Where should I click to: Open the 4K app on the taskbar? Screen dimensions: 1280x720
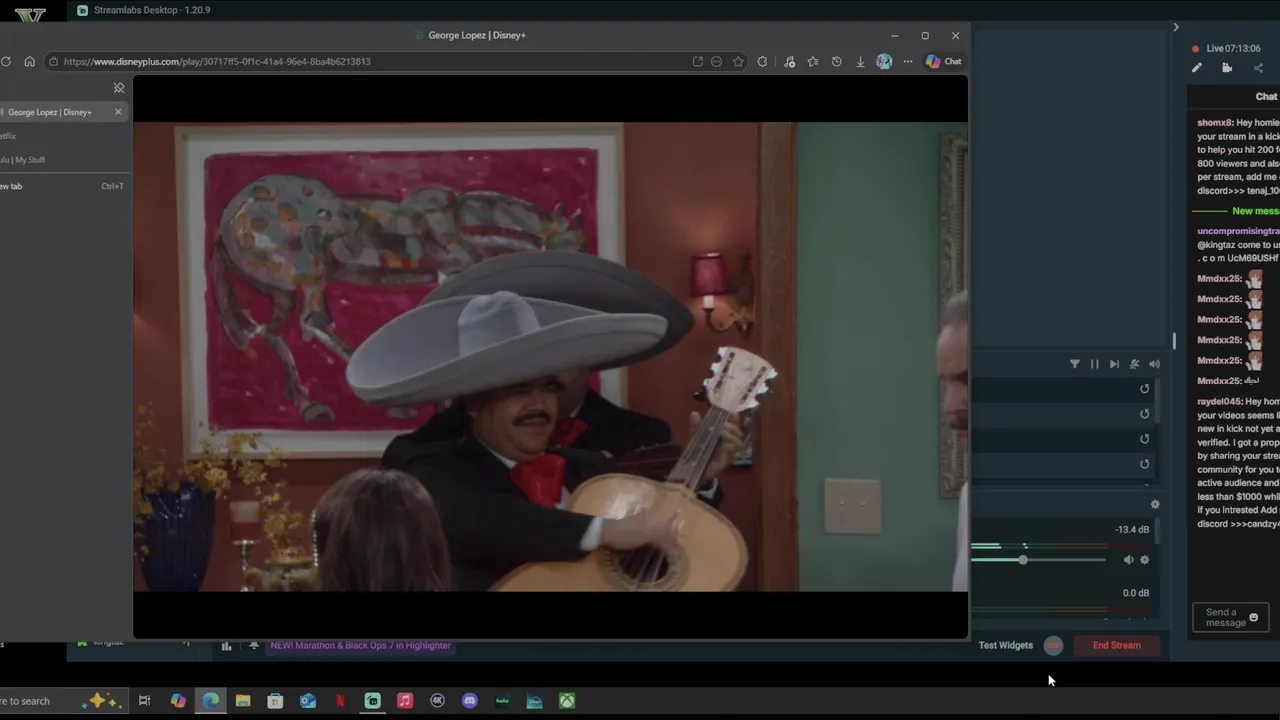click(437, 701)
